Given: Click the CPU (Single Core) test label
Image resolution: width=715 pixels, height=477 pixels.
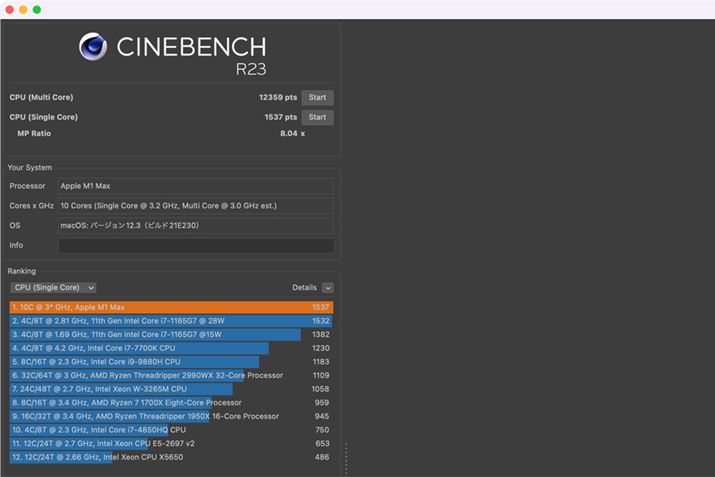Looking at the screenshot, I should [x=43, y=117].
